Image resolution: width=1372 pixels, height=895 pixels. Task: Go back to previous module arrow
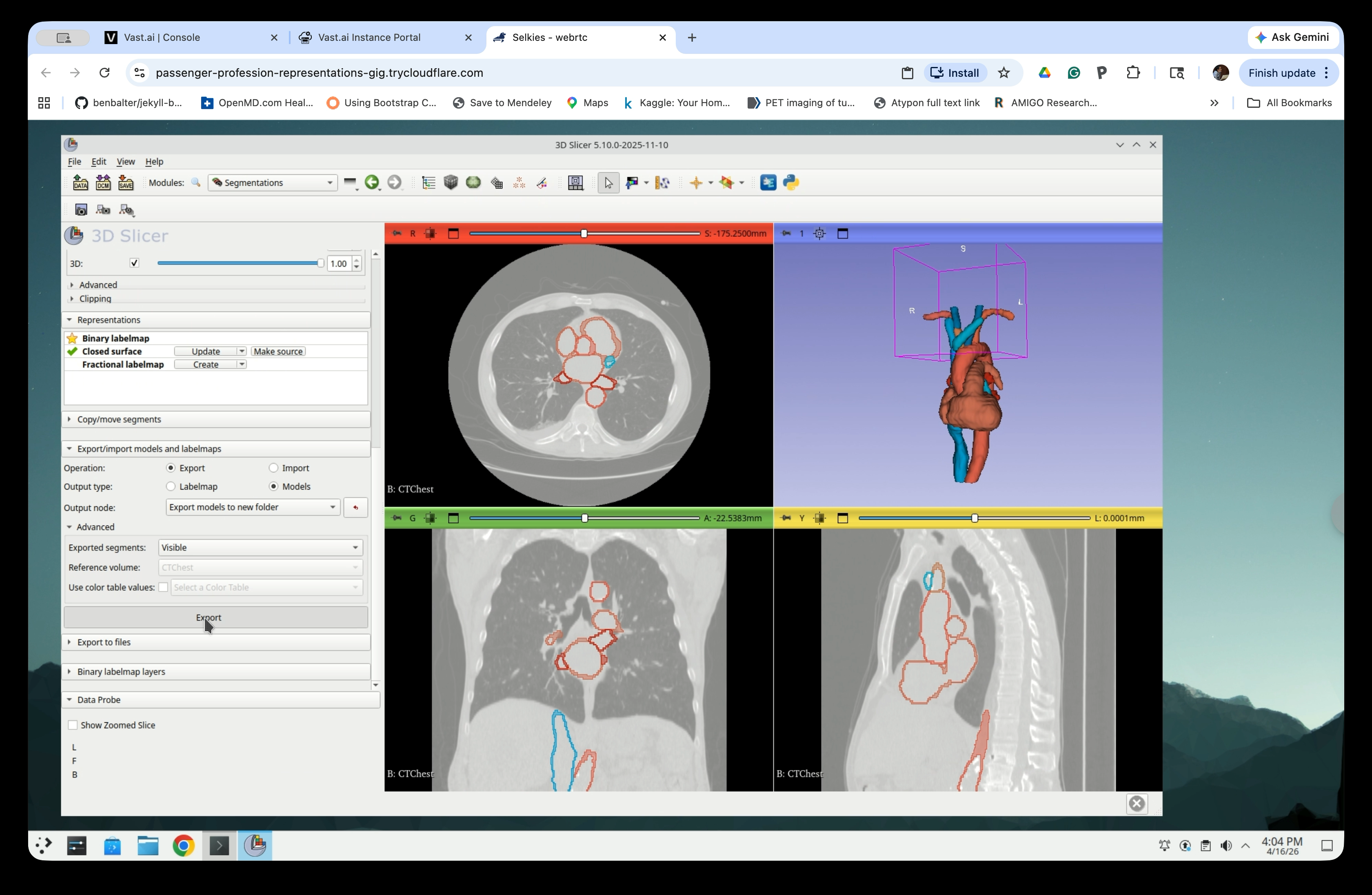pos(372,183)
